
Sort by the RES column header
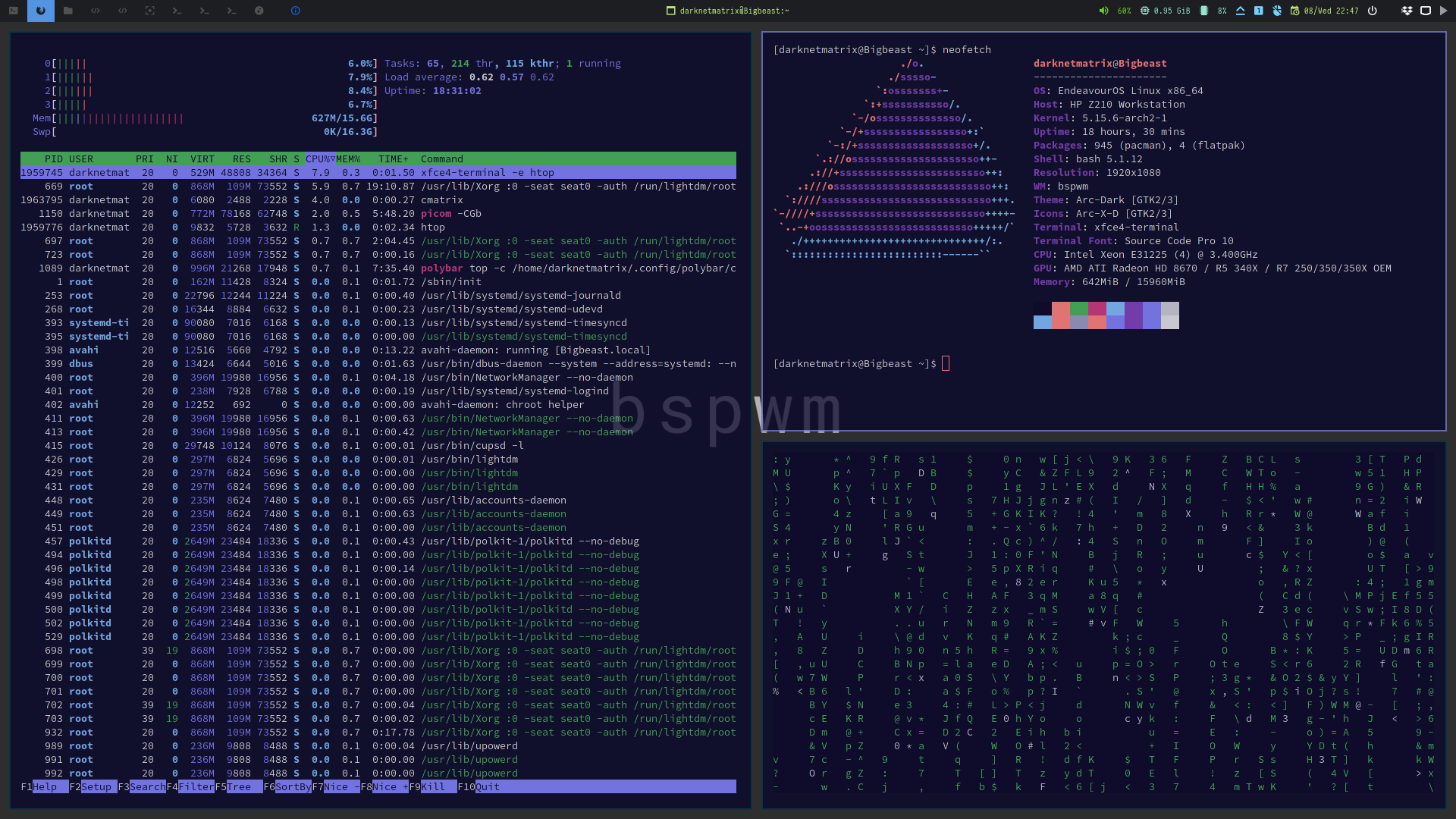241,158
